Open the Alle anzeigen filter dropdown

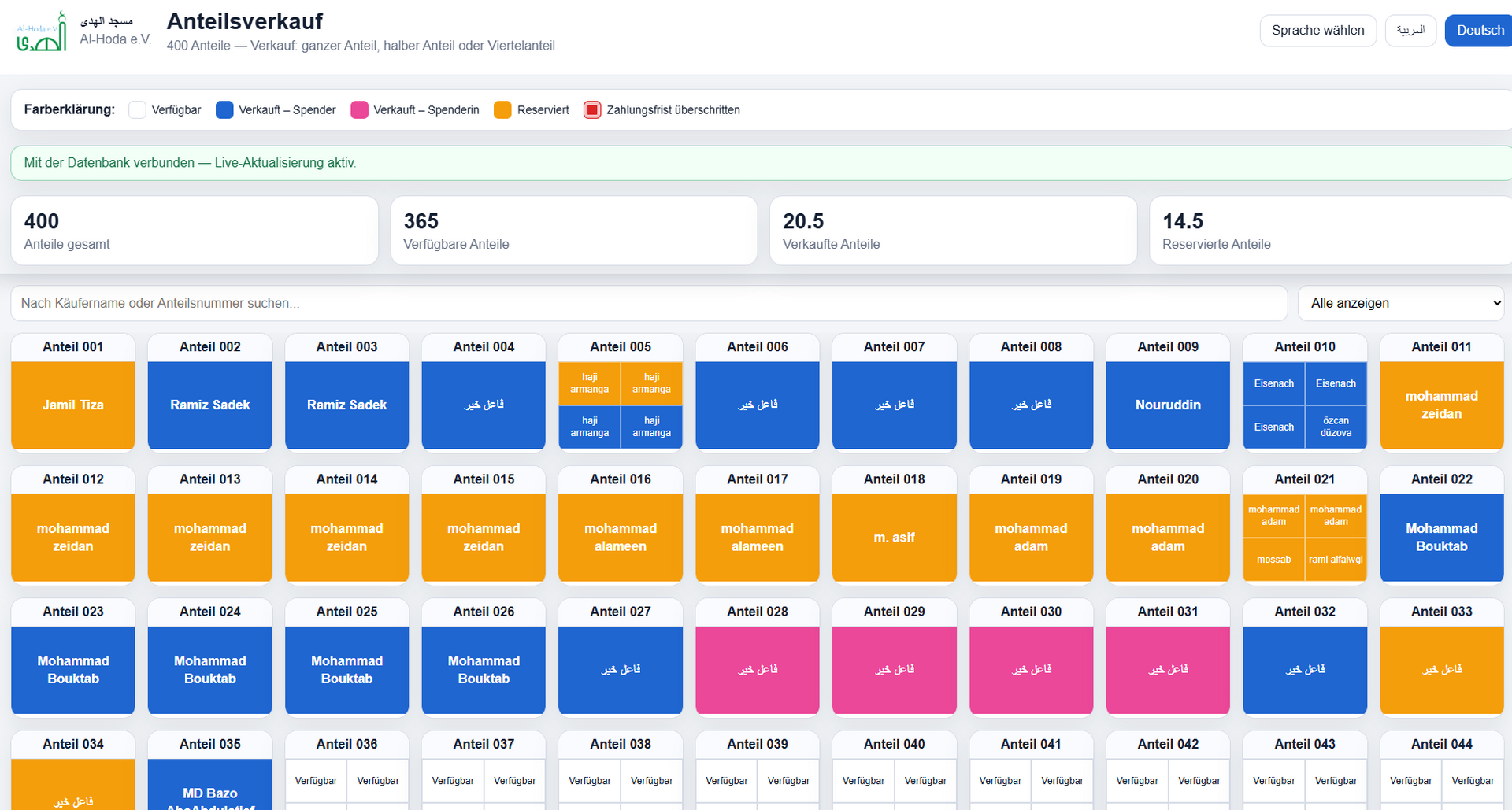tap(1401, 303)
